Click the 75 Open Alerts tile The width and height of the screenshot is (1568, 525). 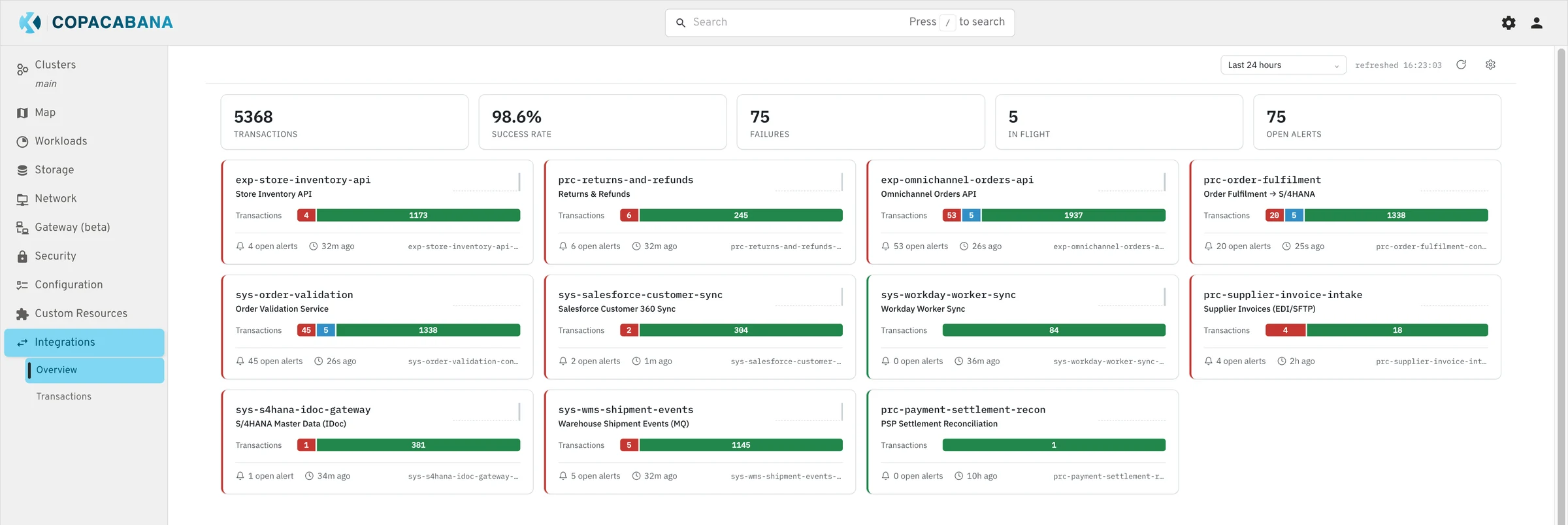click(1377, 122)
